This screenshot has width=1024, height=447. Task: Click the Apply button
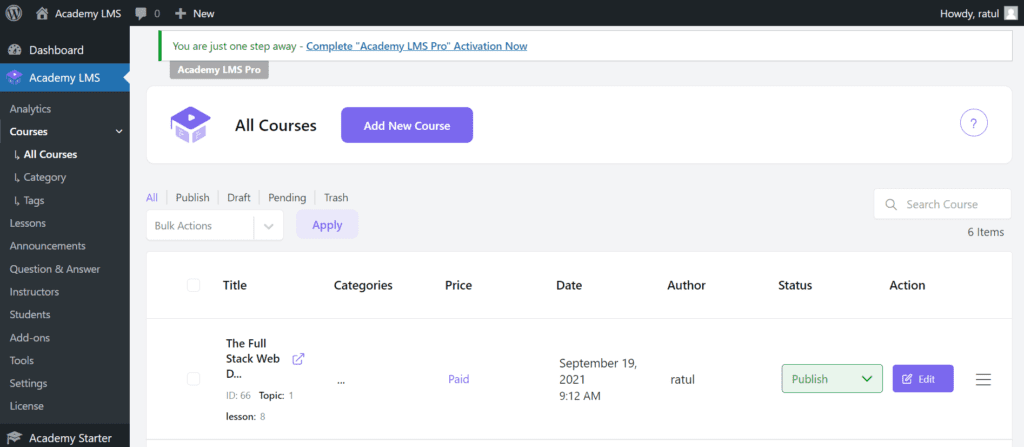click(327, 225)
